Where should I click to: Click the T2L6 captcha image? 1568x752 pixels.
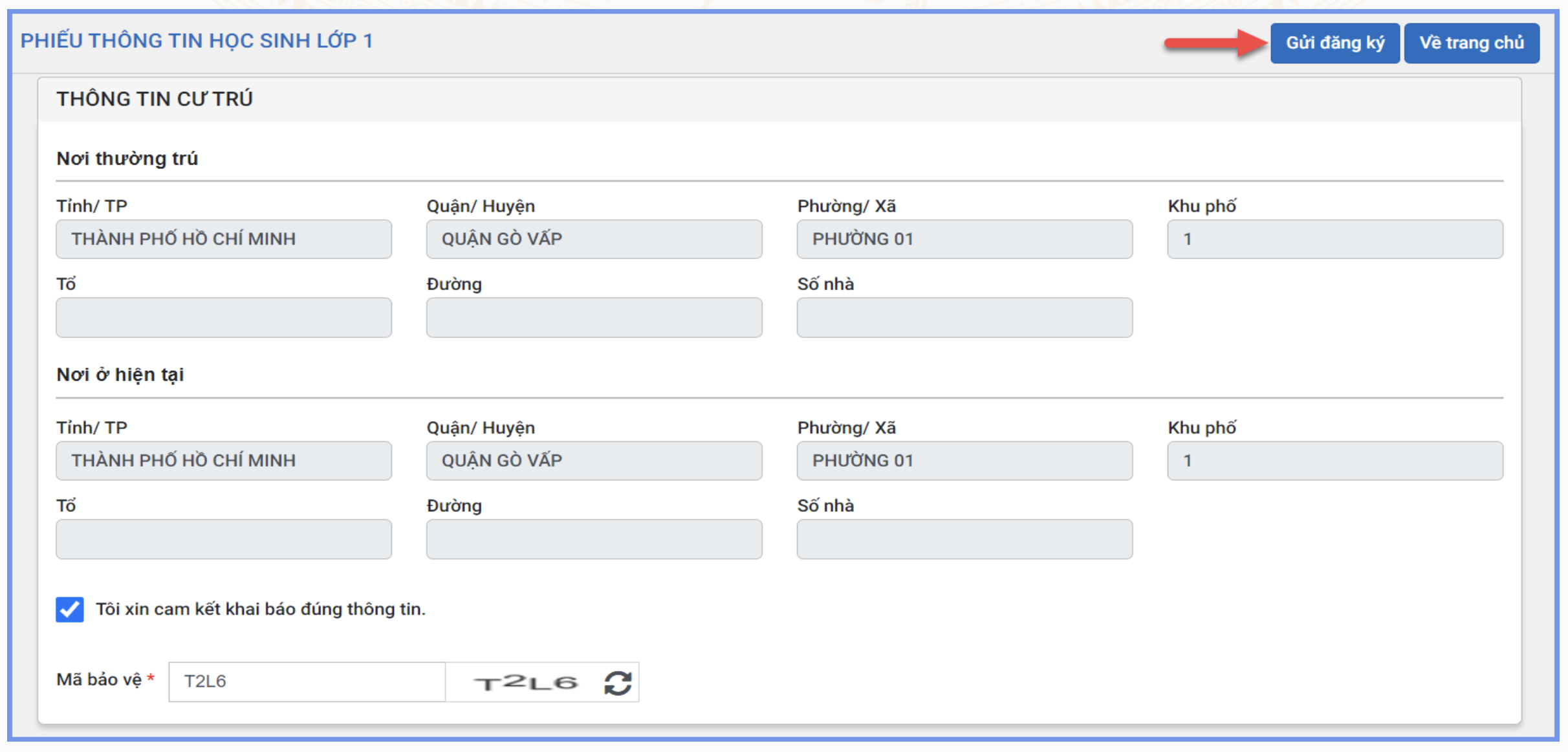pyautogui.click(x=525, y=682)
